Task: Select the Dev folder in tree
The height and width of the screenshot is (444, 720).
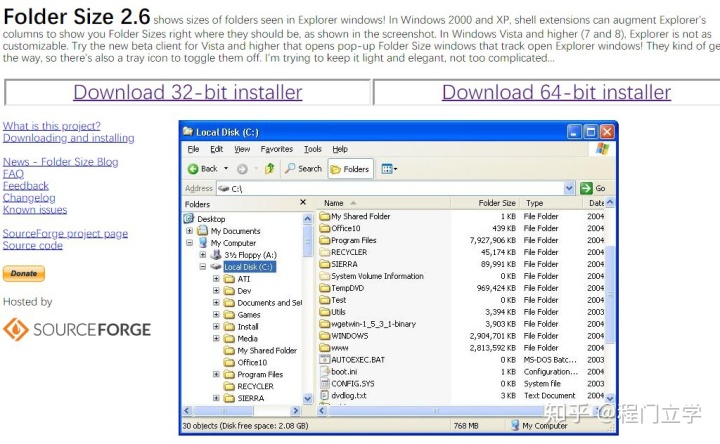Action: (x=244, y=291)
